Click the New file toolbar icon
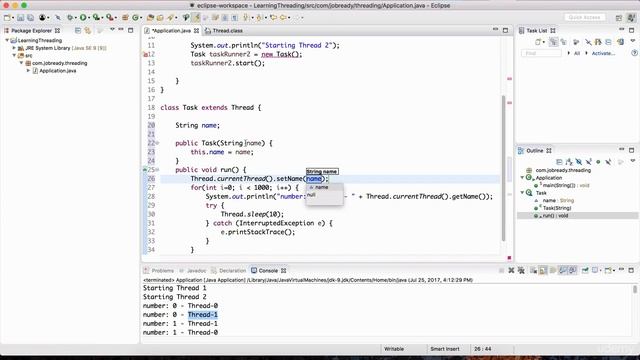The width and height of the screenshot is (640, 360). (x=7, y=18)
